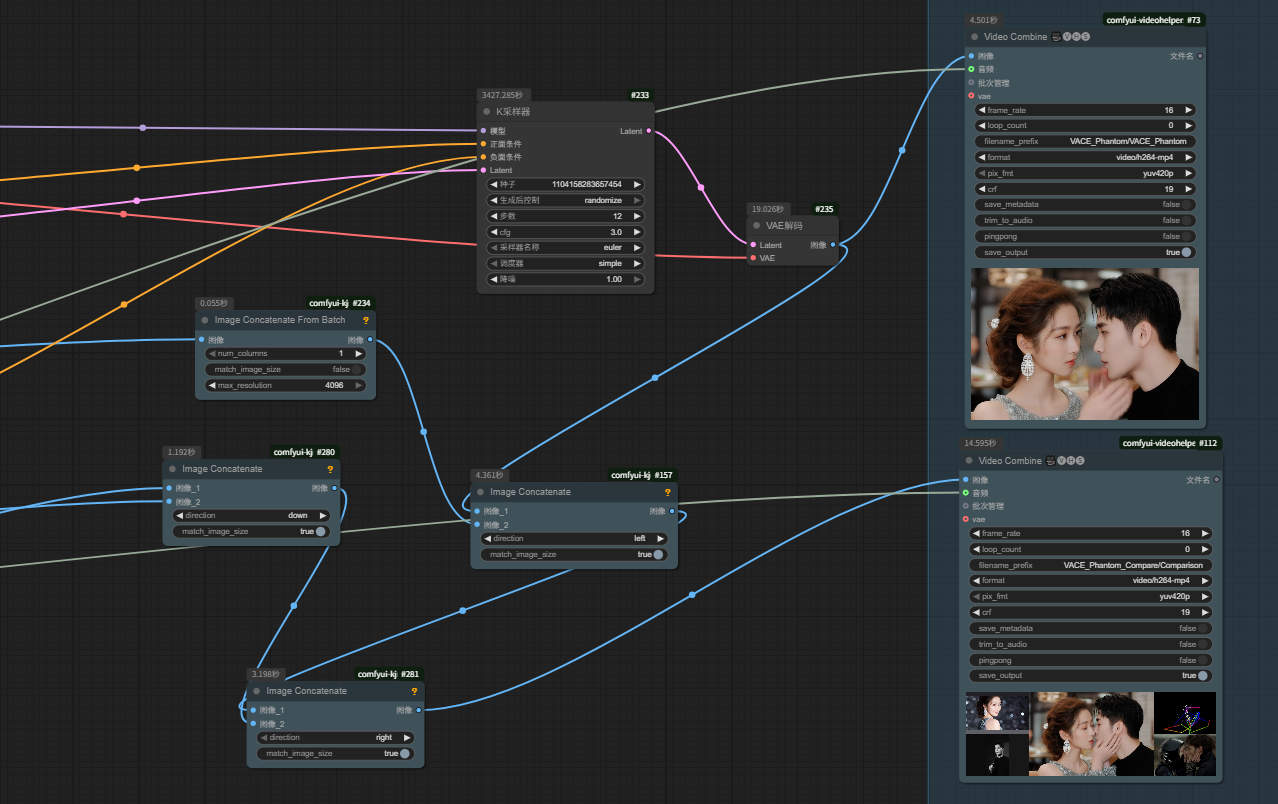The height and width of the screenshot is (804, 1278).
Task: Click the 正面条件 input port of K采样器
Action: click(483, 144)
